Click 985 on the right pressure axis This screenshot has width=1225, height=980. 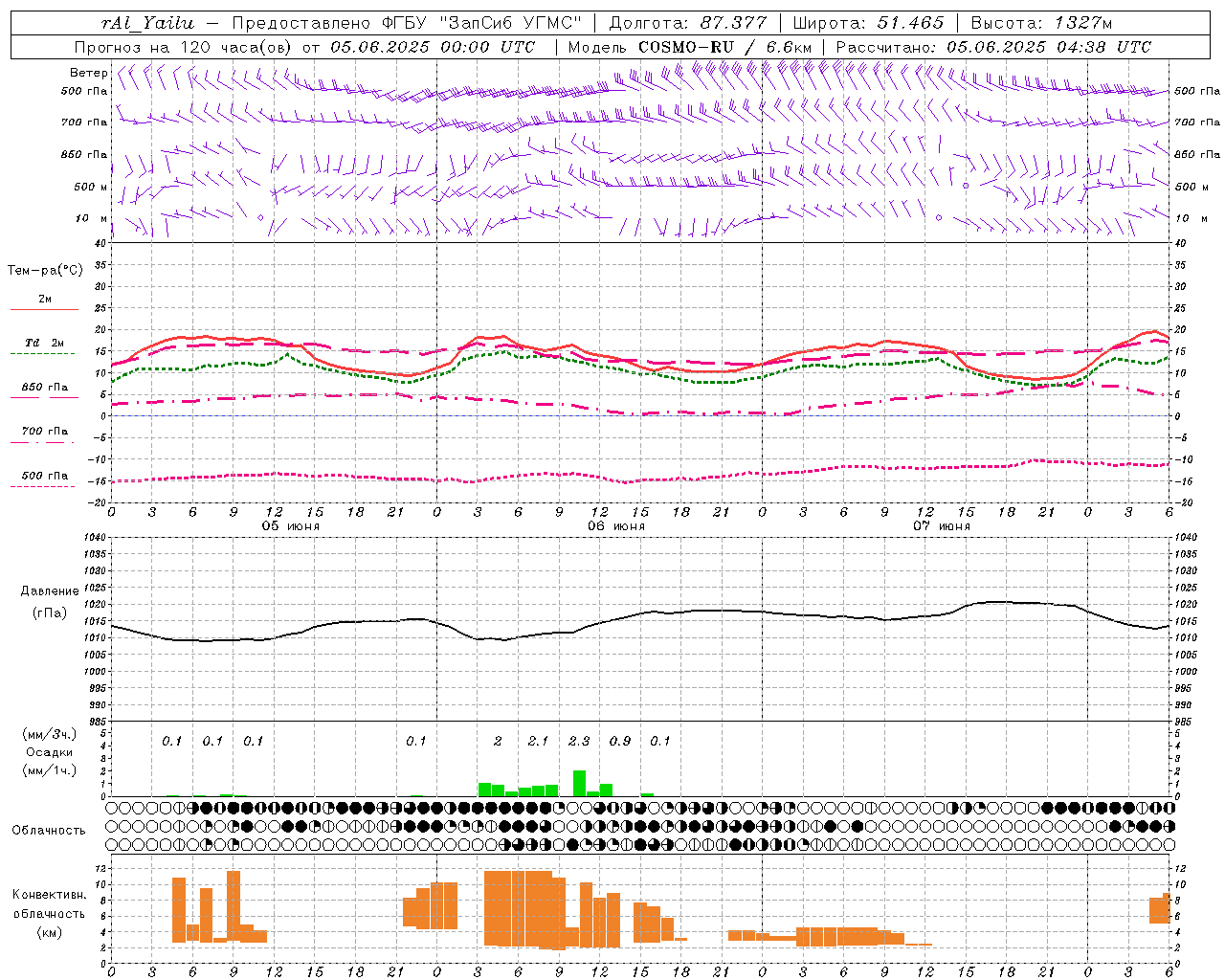(x=1185, y=722)
